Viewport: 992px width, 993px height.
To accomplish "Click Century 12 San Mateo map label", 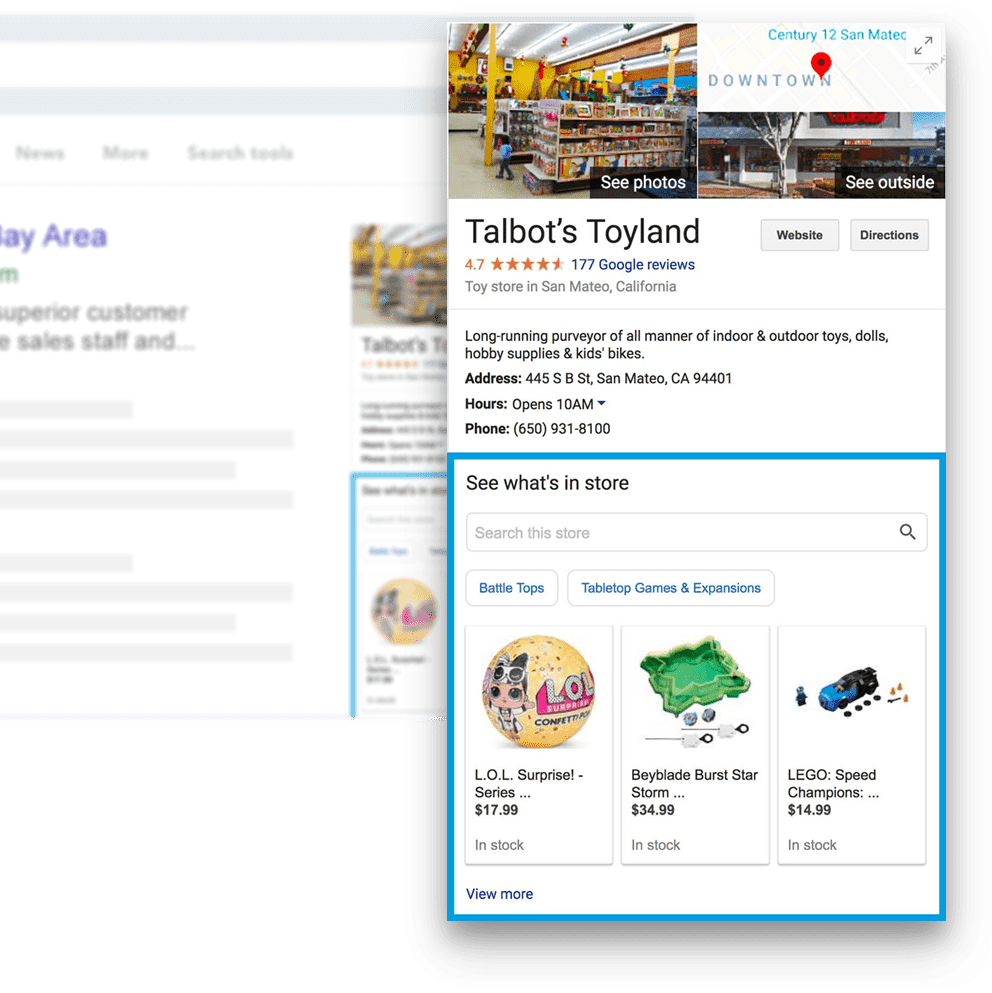I will click(837, 35).
